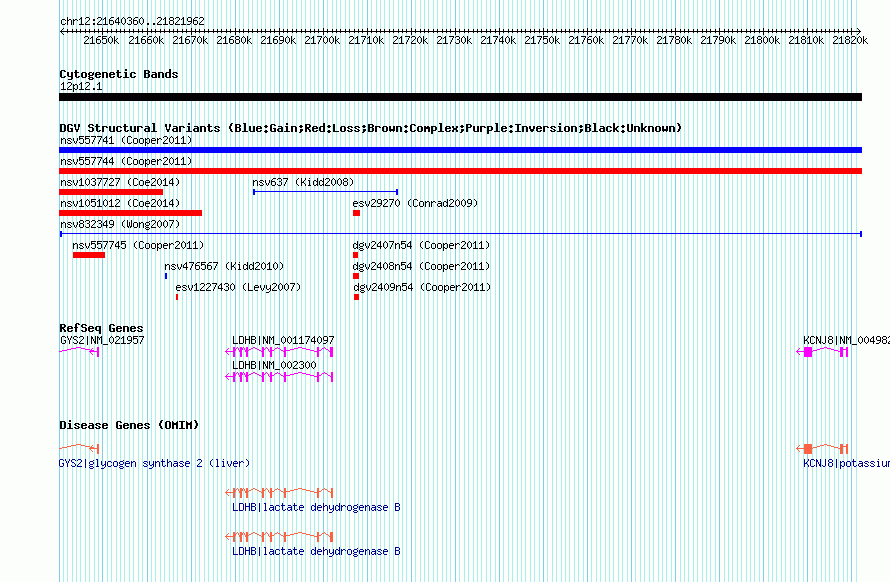Click the RefSeq Genes track title

click(x=101, y=328)
